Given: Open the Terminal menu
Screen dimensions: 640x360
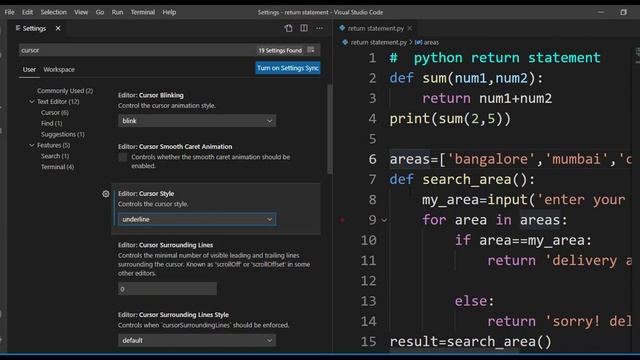Looking at the screenshot, I should [142, 12].
